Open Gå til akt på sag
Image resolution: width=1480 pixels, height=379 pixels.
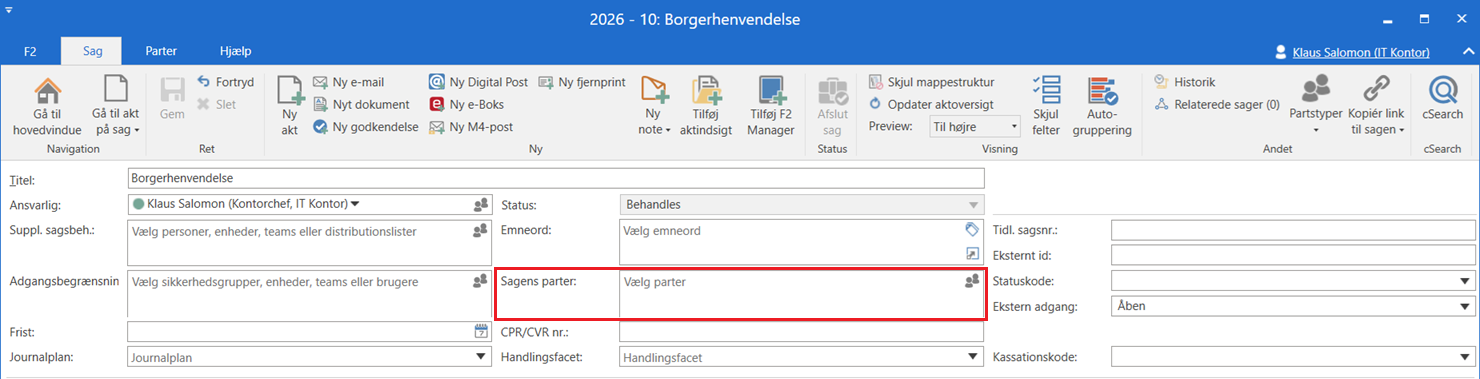click(116, 106)
